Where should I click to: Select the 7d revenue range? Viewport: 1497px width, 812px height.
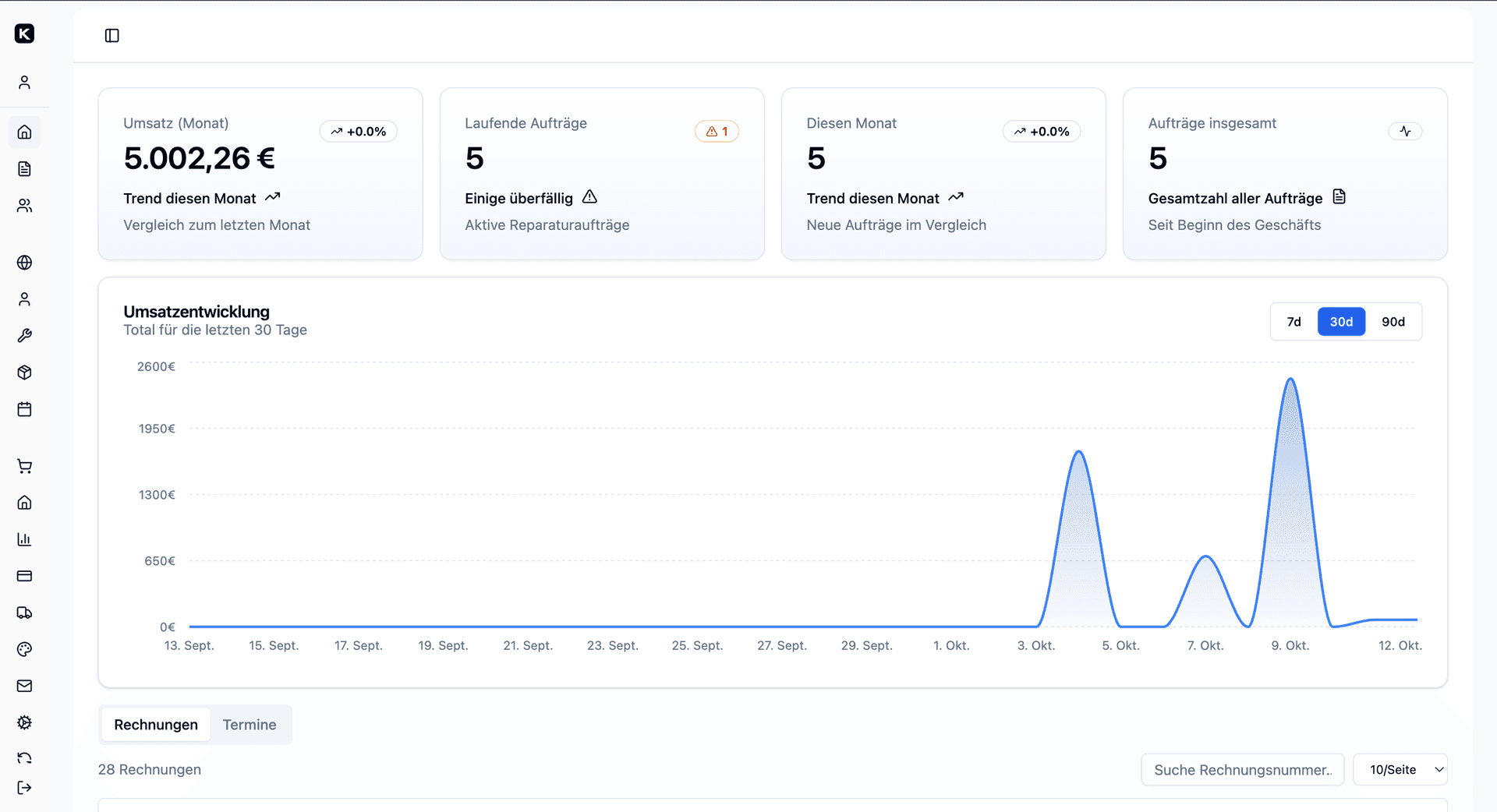coord(1294,321)
